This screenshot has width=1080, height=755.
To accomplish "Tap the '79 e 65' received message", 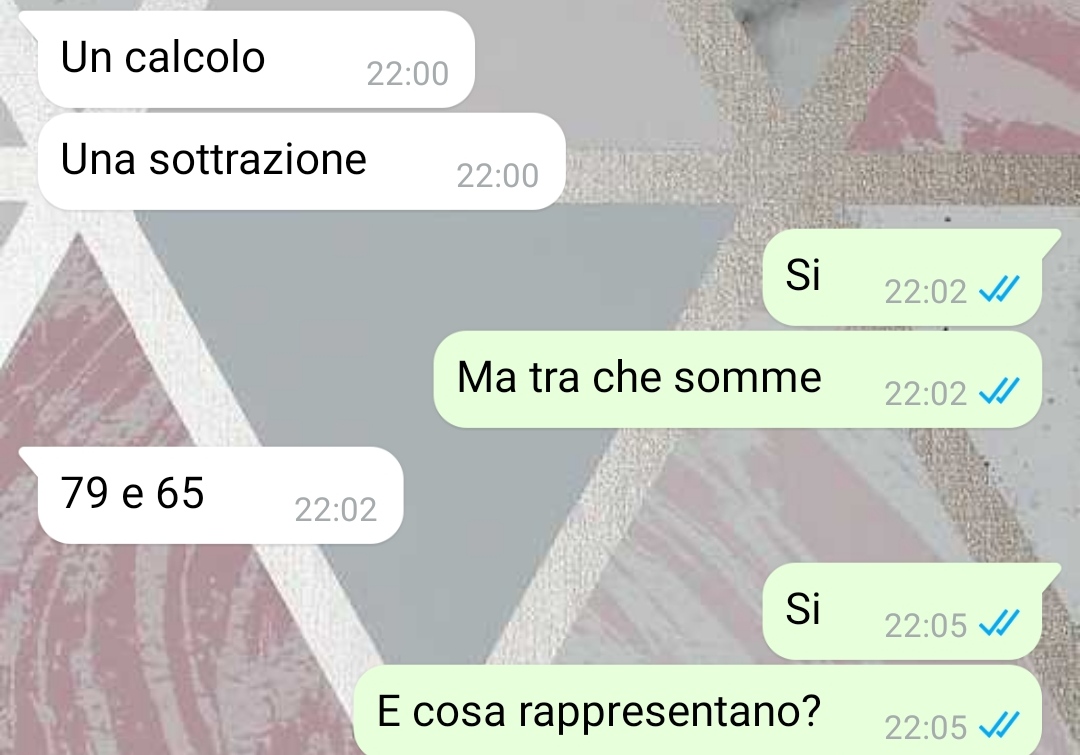I will click(x=220, y=495).
